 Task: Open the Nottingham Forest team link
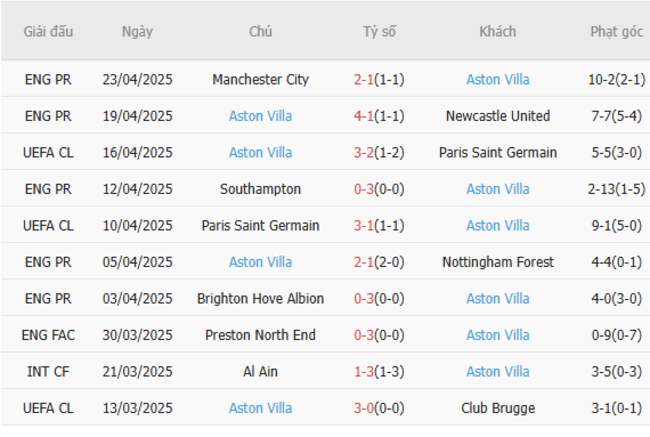tap(498, 262)
